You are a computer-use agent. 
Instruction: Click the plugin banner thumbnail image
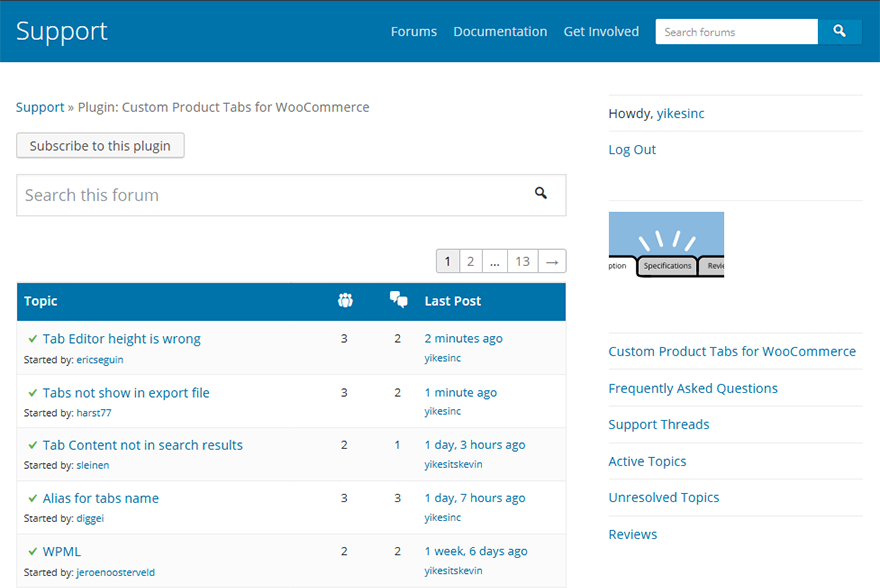pos(666,244)
